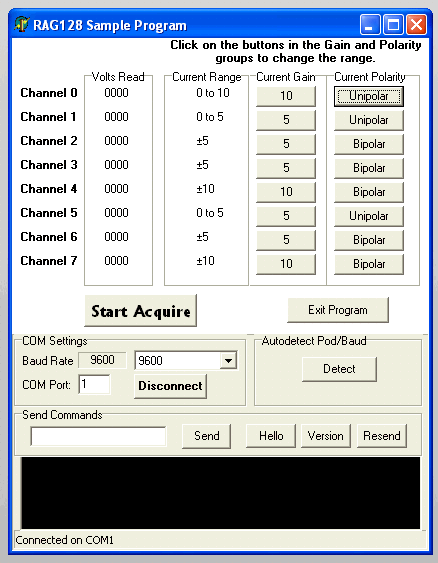Open the baud rate 9600 dropdown arrow

pyautogui.click(x=228, y=360)
